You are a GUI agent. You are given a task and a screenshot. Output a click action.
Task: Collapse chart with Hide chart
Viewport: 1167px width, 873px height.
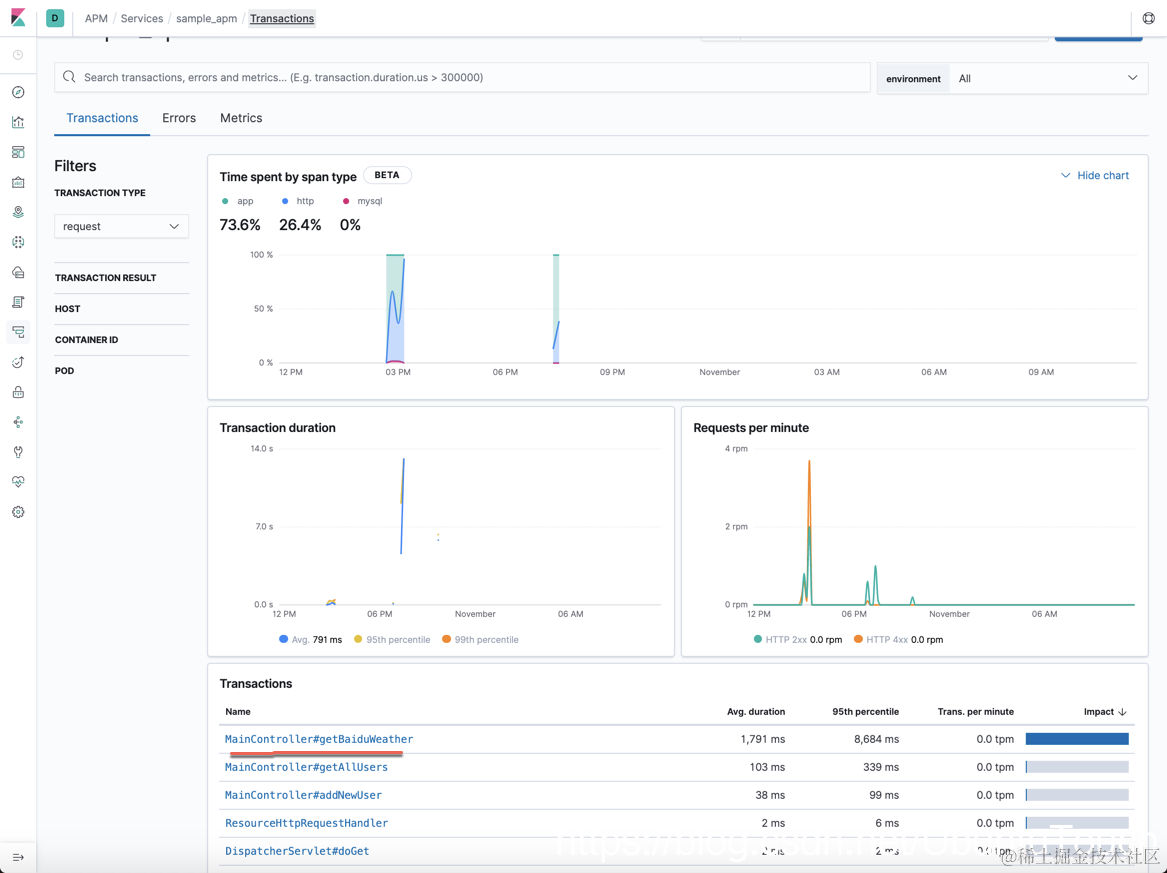tap(1095, 176)
